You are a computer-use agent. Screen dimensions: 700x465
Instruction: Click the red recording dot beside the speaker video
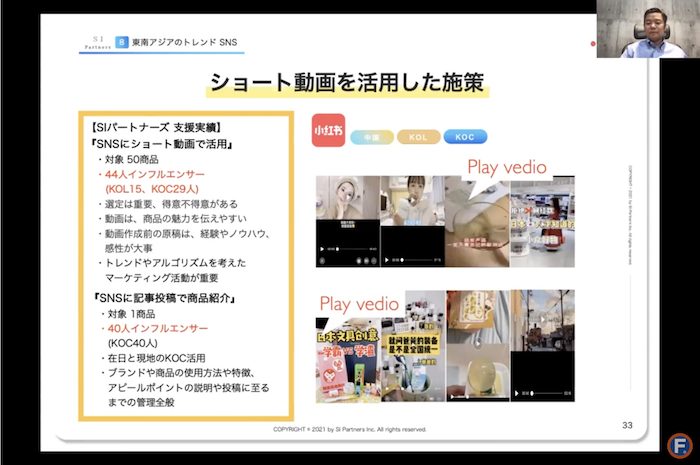593,44
